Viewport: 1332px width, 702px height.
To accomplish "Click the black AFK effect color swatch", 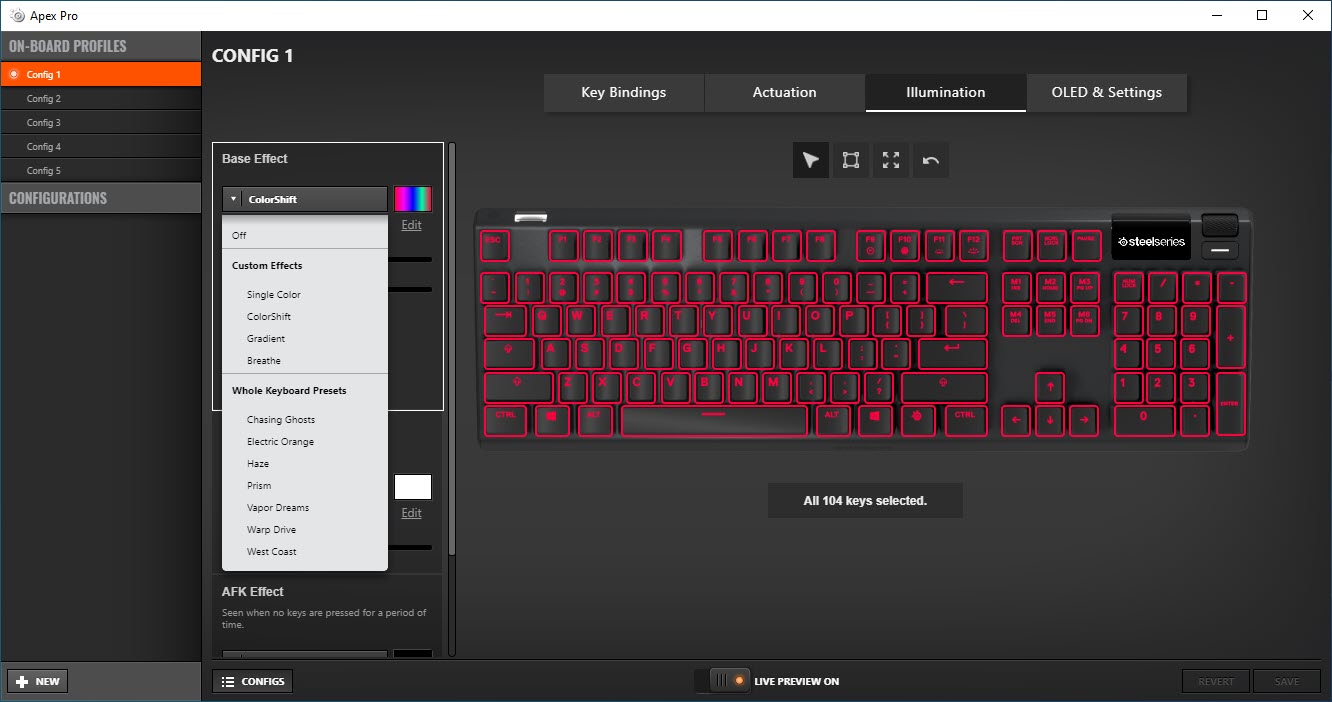I will point(413,654).
